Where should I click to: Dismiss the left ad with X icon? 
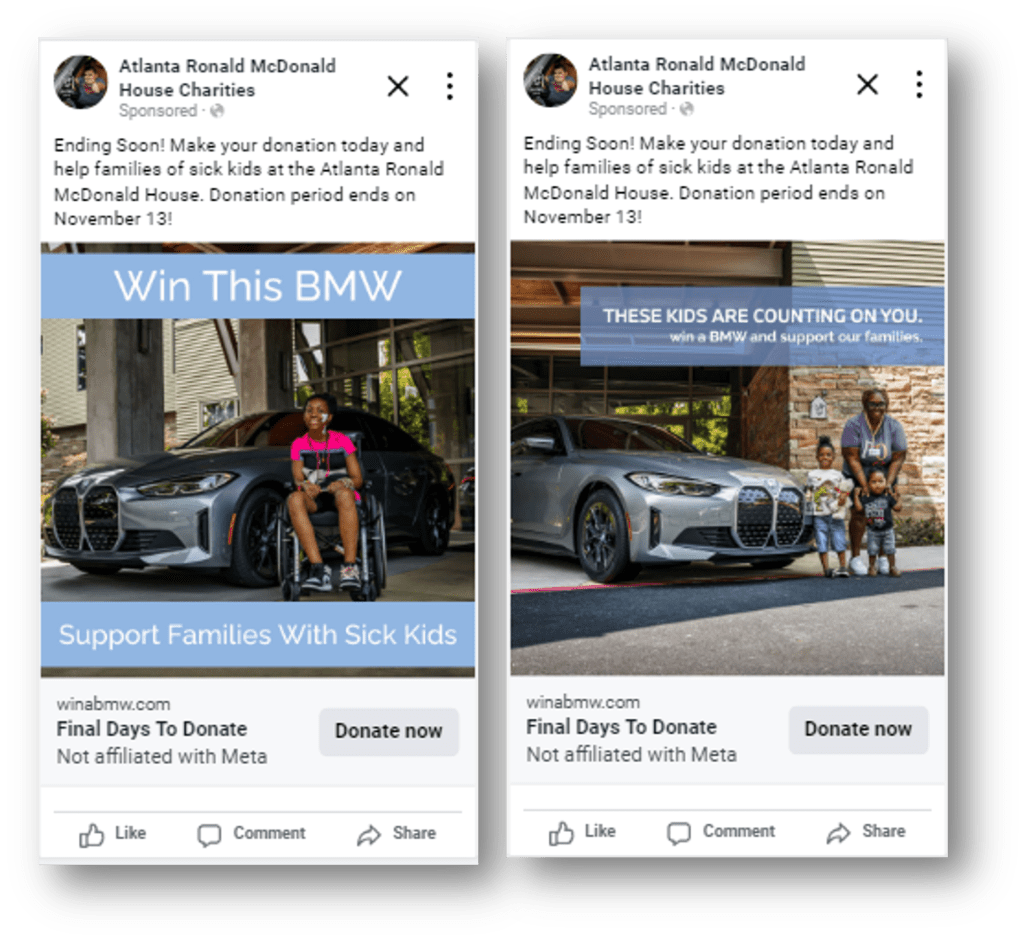click(x=398, y=86)
